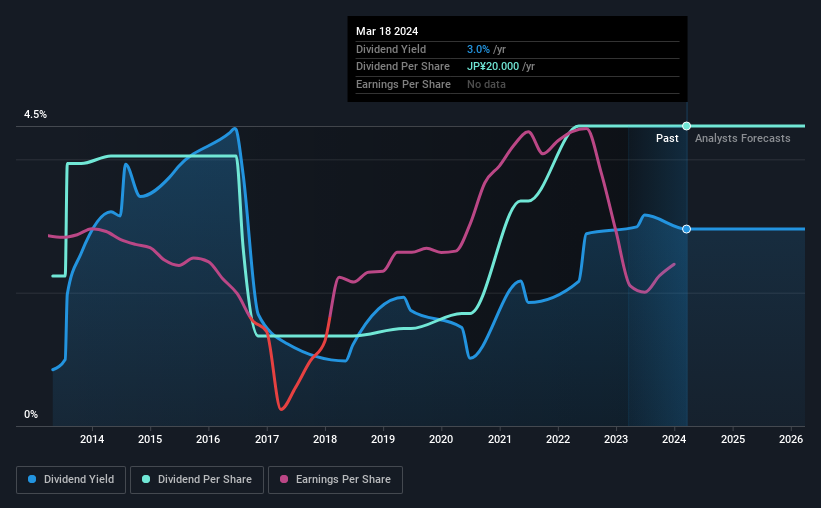This screenshot has height=508, width=821.
Task: Select the teal Dividend Per Share data point marker
Action: click(x=686, y=126)
